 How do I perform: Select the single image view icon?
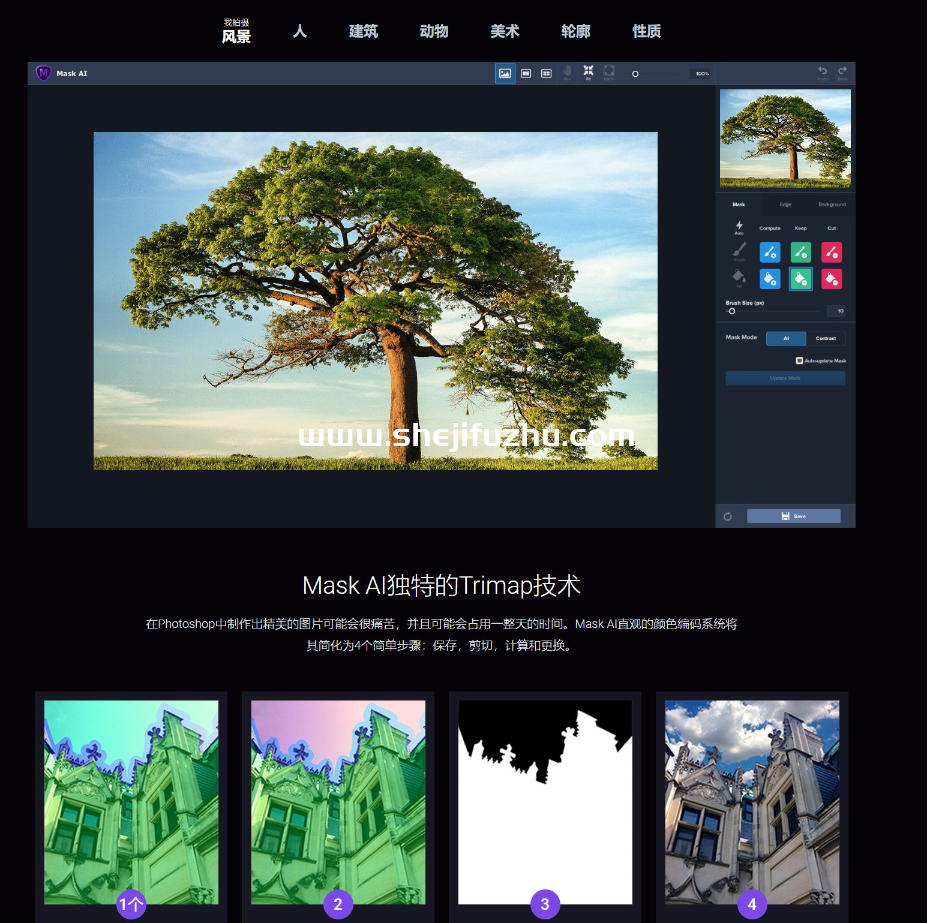[505, 73]
